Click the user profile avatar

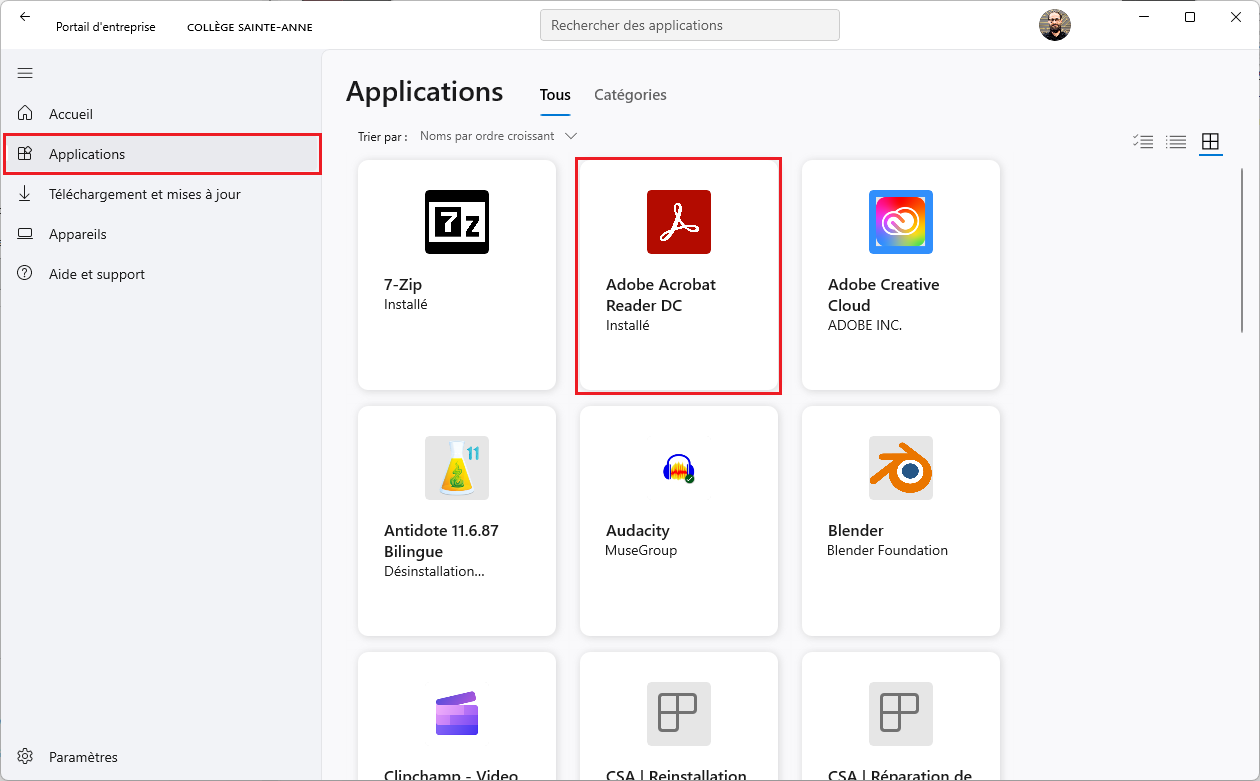pos(1055,26)
